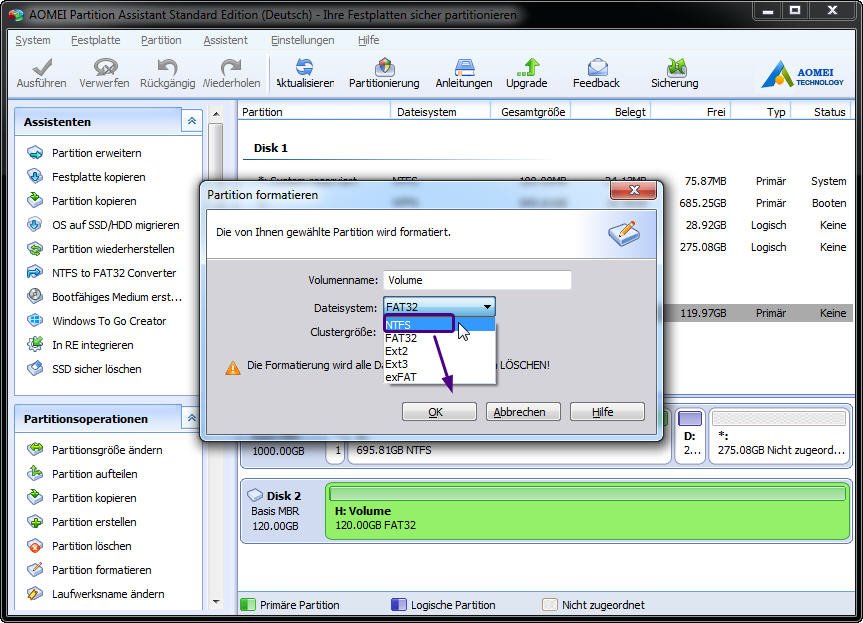Open Partition wiederherstellen wizard
Image resolution: width=863 pixels, height=623 pixels.
pyautogui.click(x=113, y=249)
